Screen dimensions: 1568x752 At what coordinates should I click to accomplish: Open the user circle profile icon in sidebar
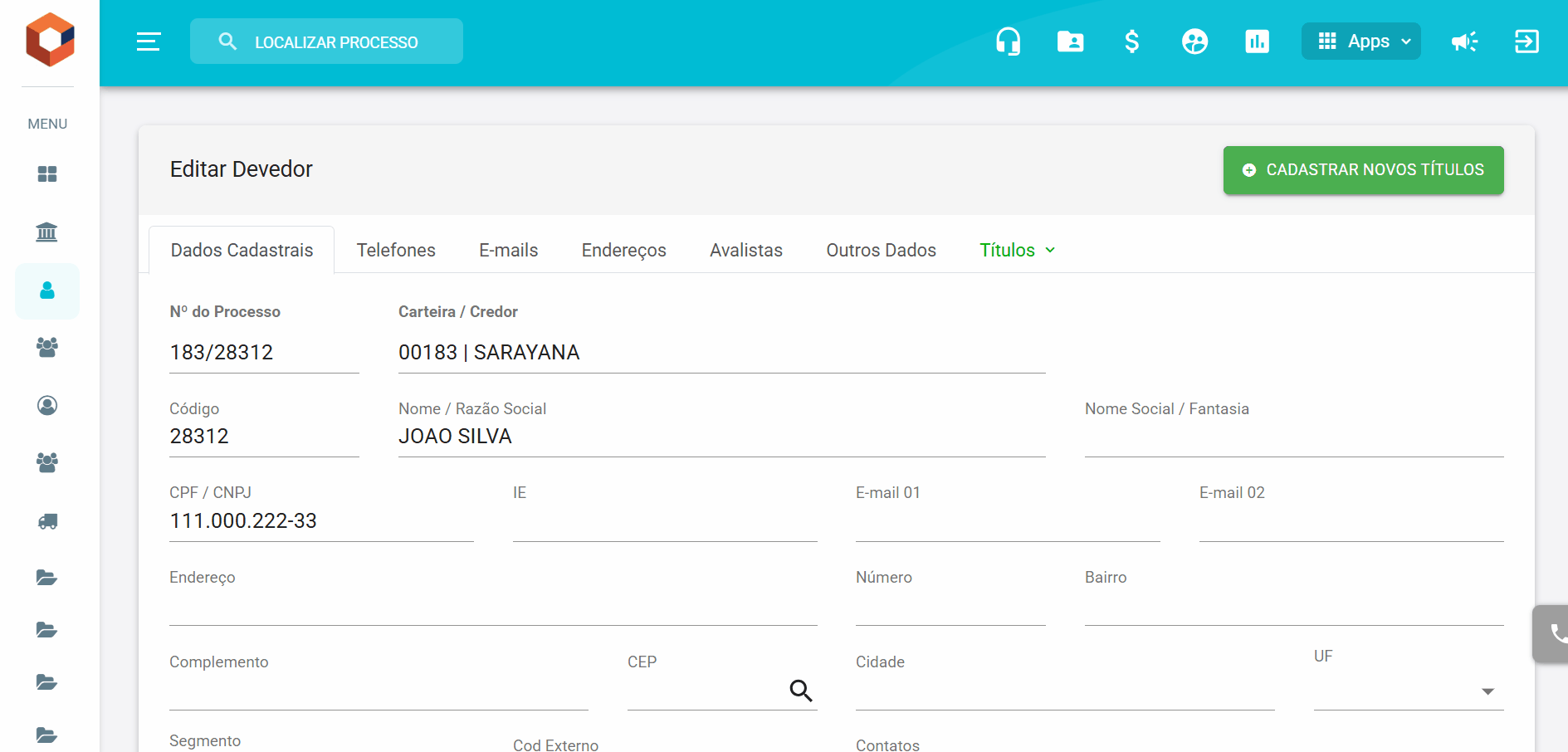[x=47, y=405]
